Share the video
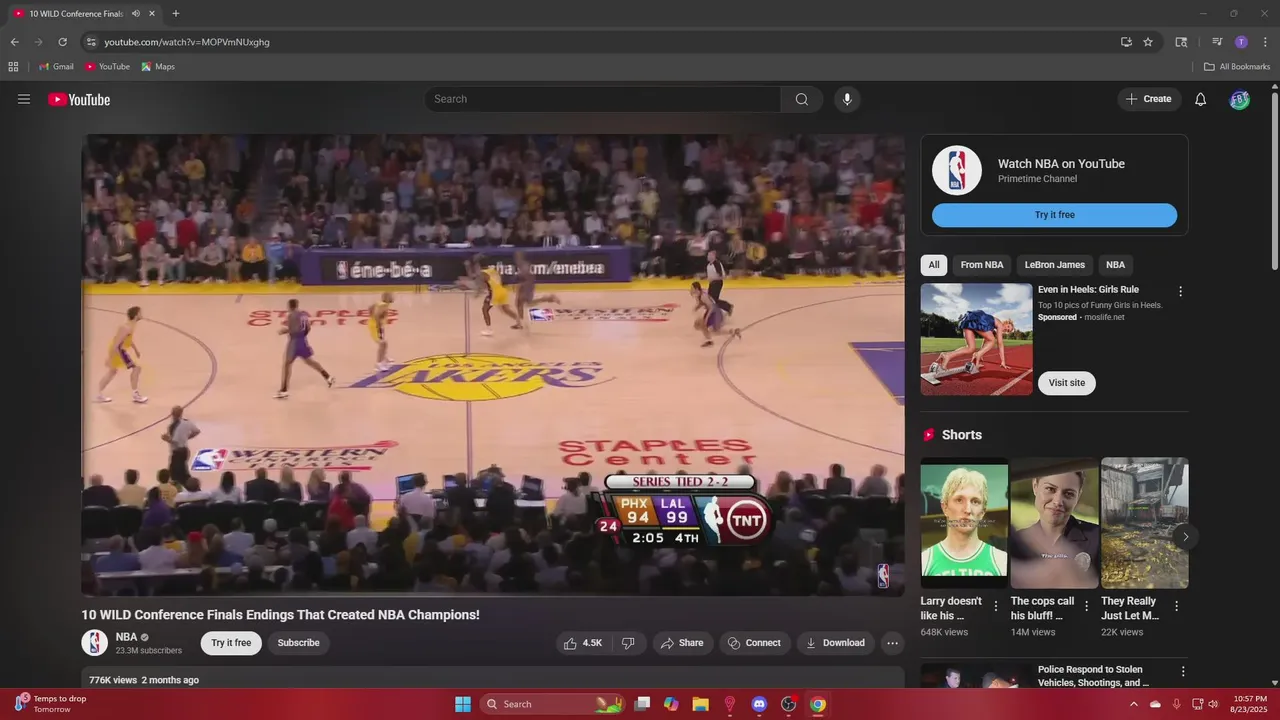Screen dimensions: 1280x720 click(x=683, y=643)
